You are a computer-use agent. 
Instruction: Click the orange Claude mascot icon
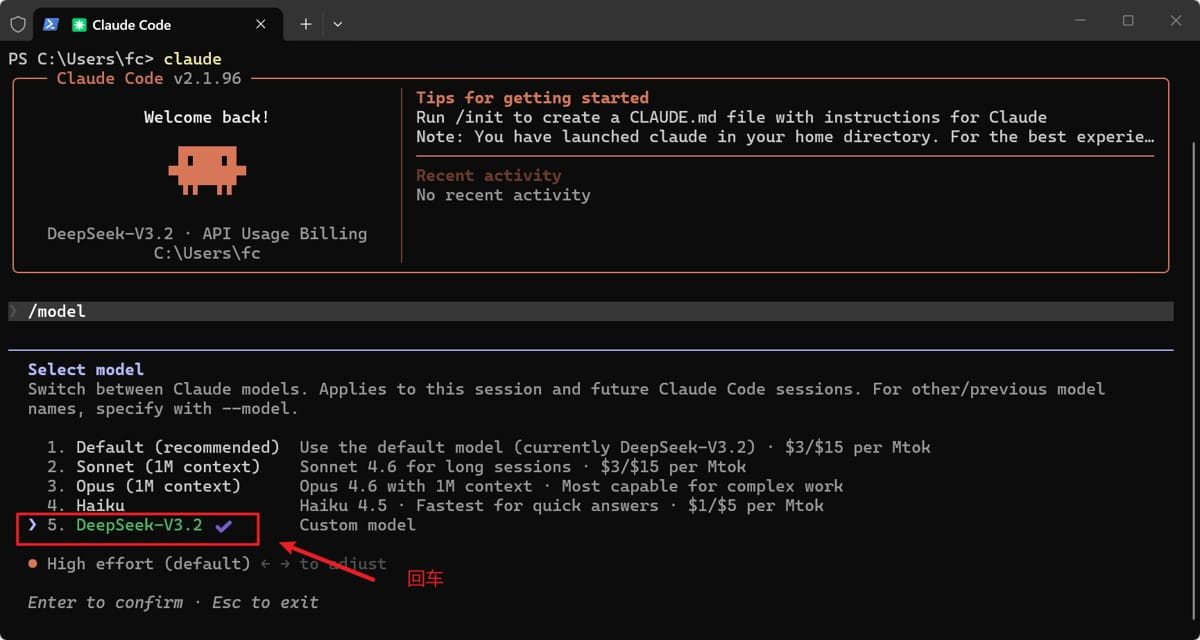[207, 169]
